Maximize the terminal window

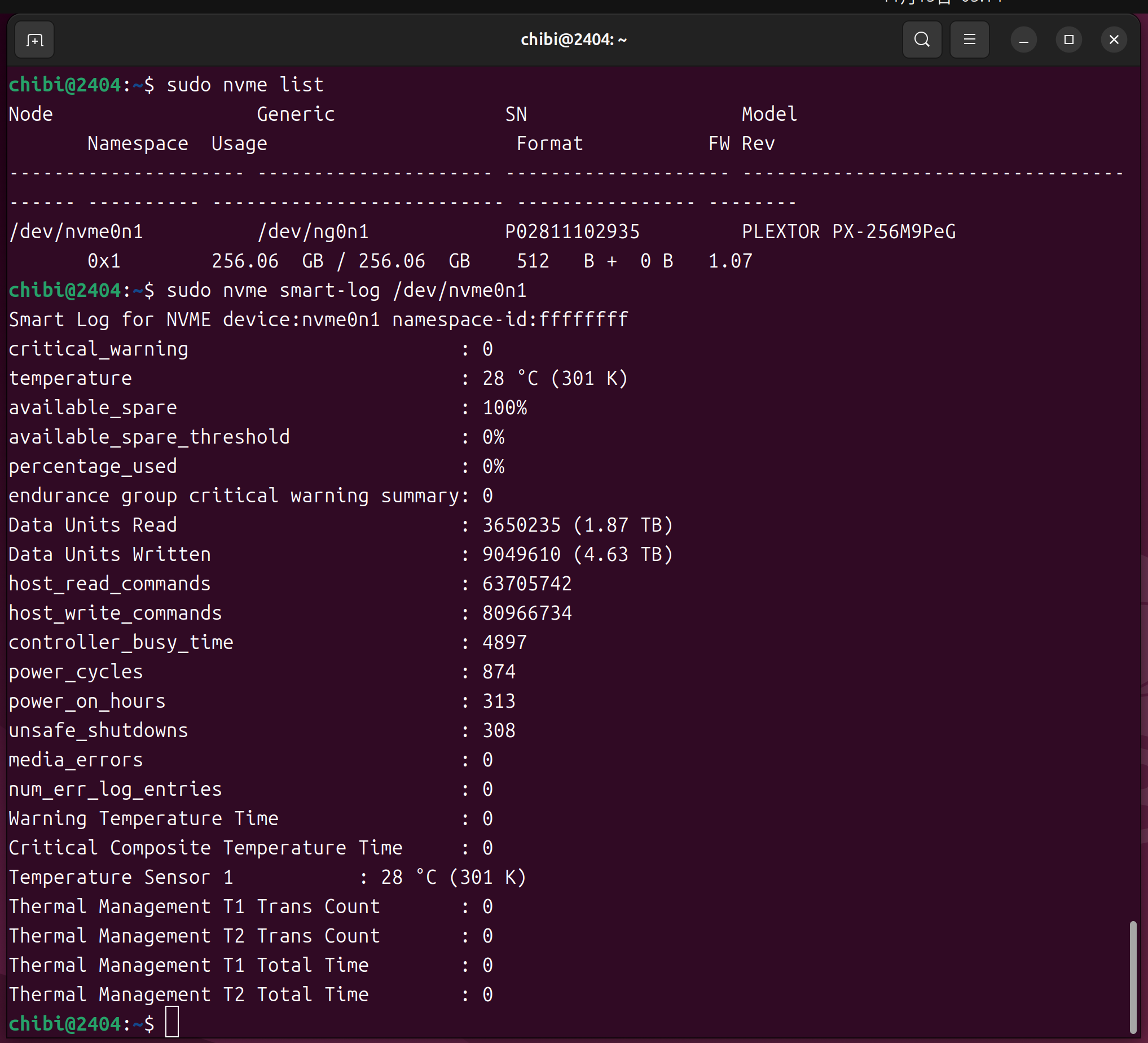pyautogui.click(x=1068, y=40)
